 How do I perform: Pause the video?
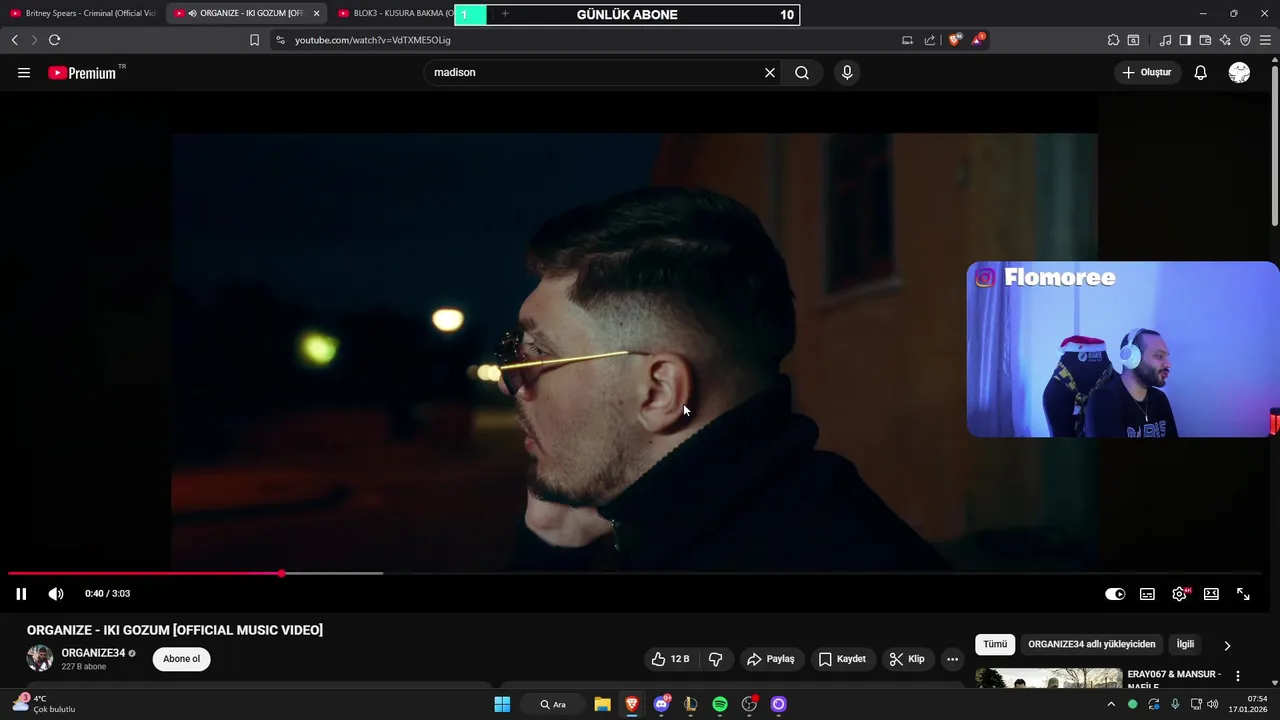(x=21, y=594)
